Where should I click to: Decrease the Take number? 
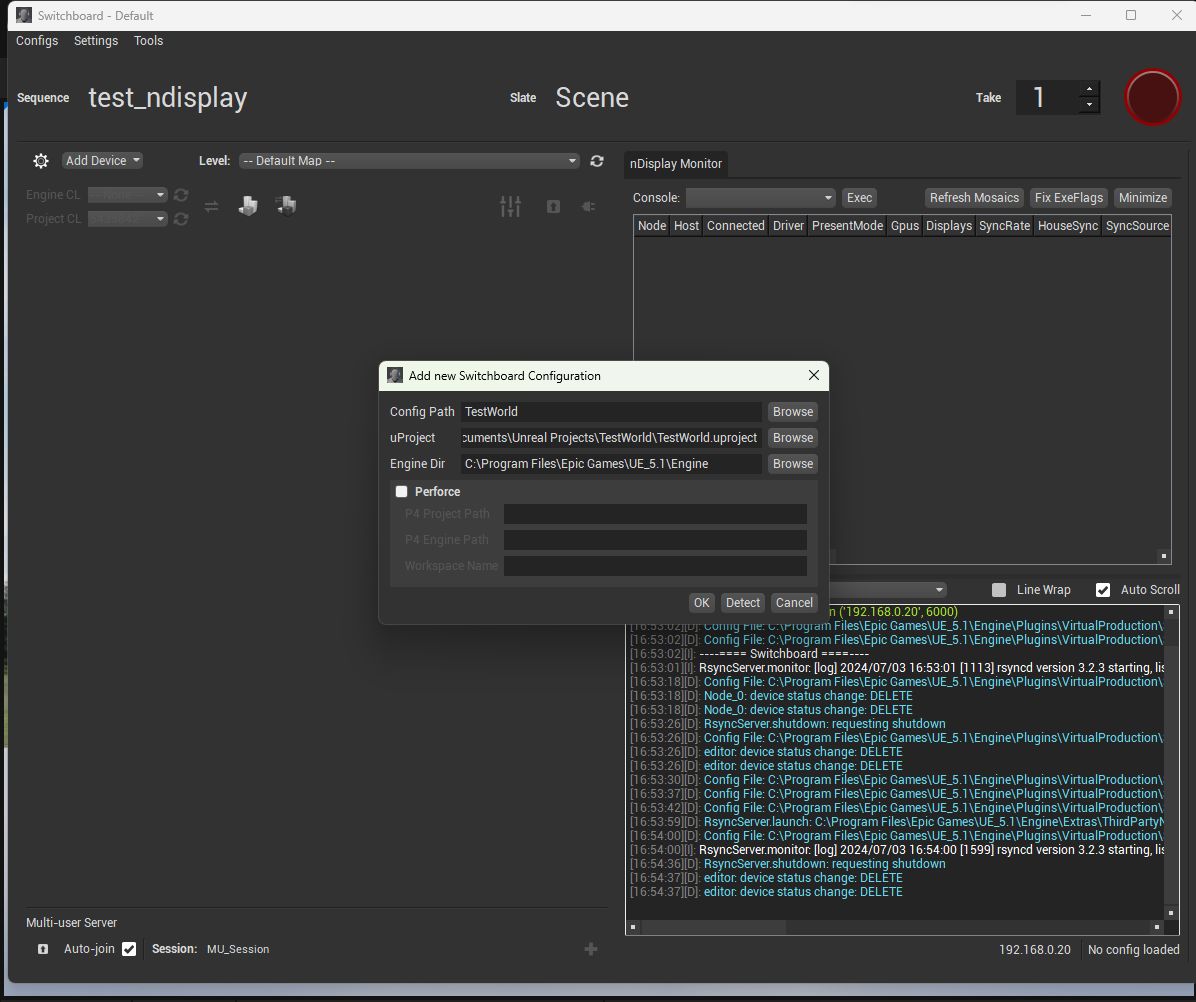coord(1089,105)
